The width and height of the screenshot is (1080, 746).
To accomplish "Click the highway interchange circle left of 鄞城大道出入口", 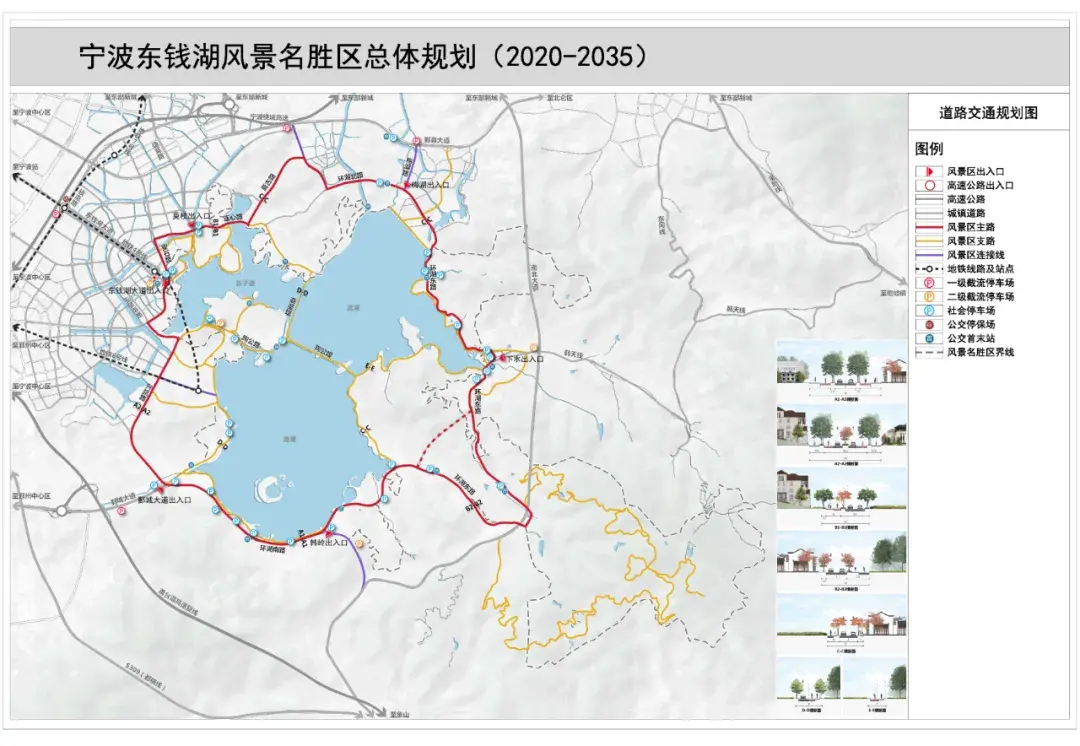I will point(62,511).
